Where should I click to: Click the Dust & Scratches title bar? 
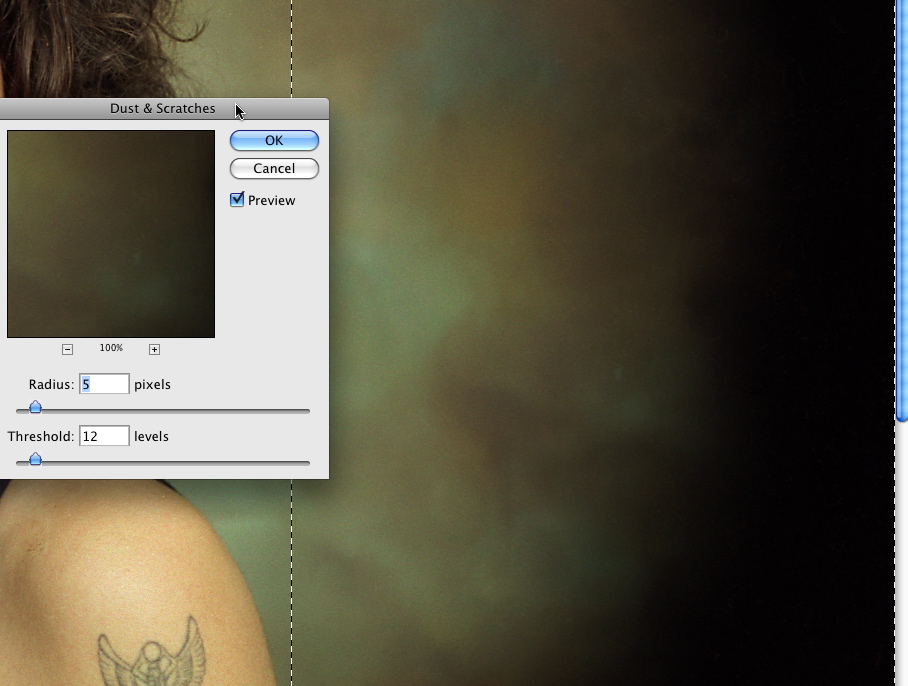click(x=163, y=108)
